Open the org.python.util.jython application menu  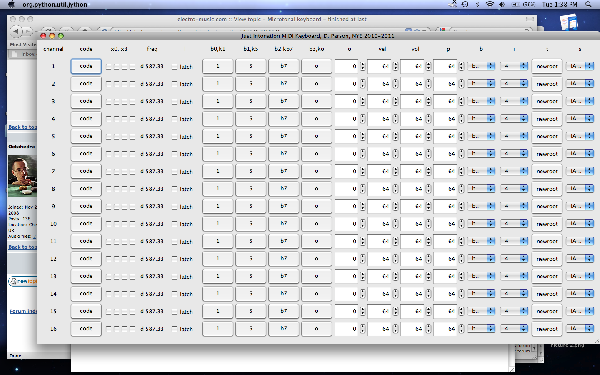coord(55,4)
